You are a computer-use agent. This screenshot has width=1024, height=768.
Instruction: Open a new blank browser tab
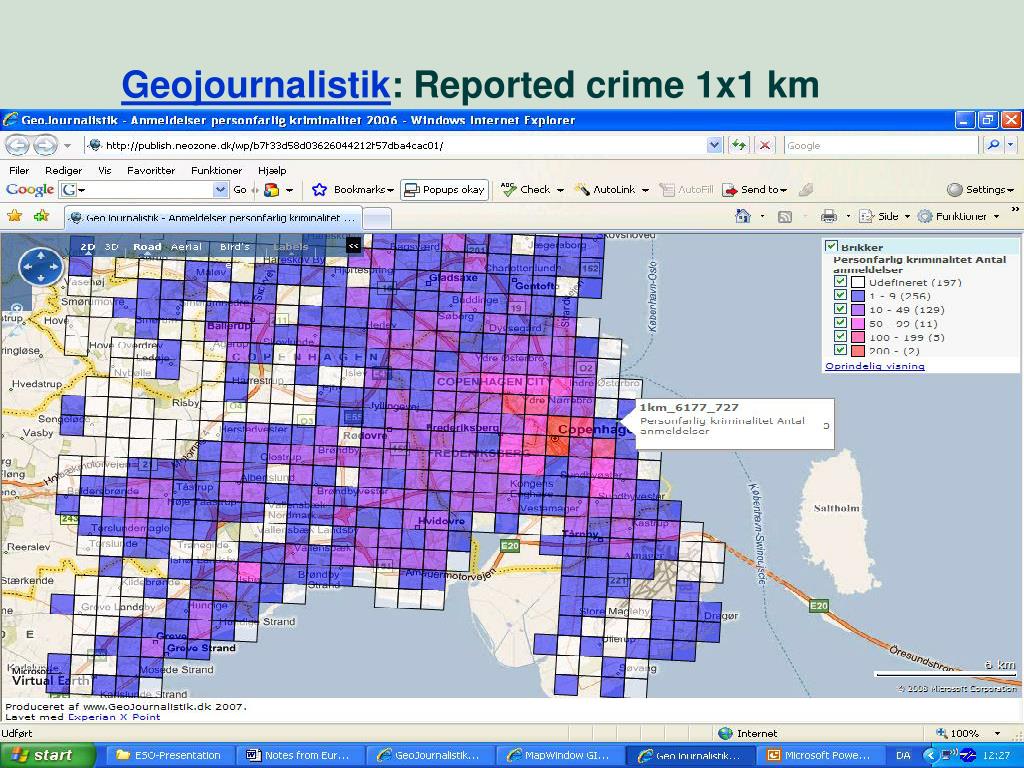pyautogui.click(x=377, y=218)
